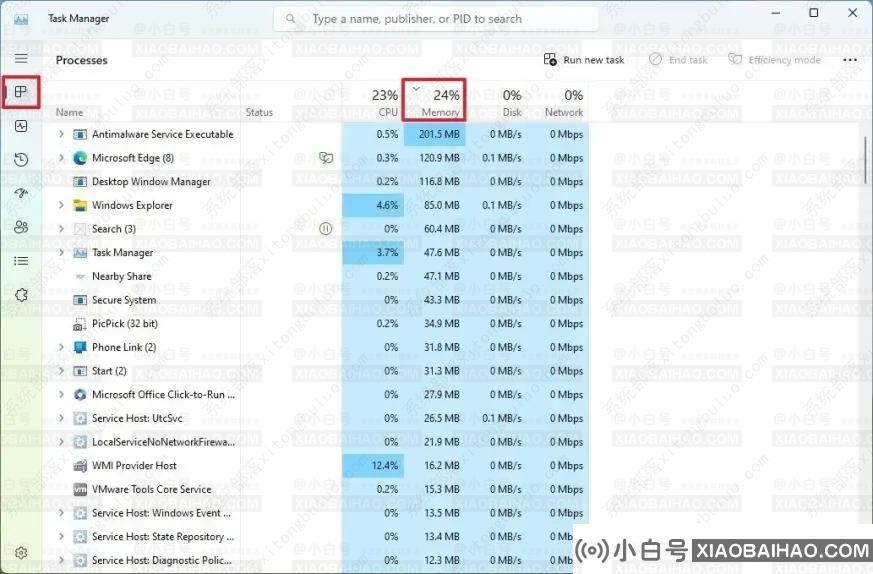Expand the Task Manager process row

click(x=61, y=253)
